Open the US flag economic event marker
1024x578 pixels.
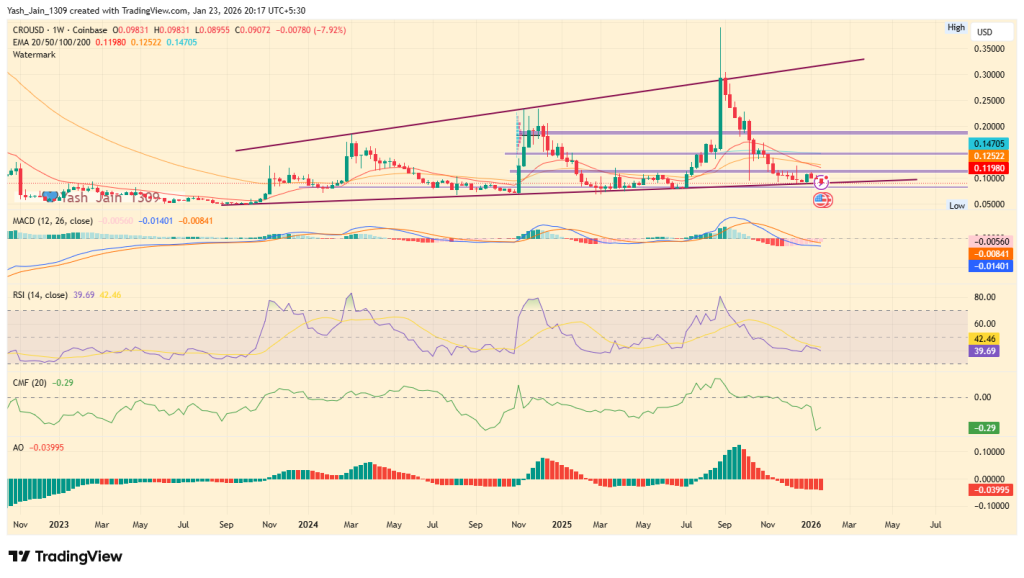(x=823, y=200)
